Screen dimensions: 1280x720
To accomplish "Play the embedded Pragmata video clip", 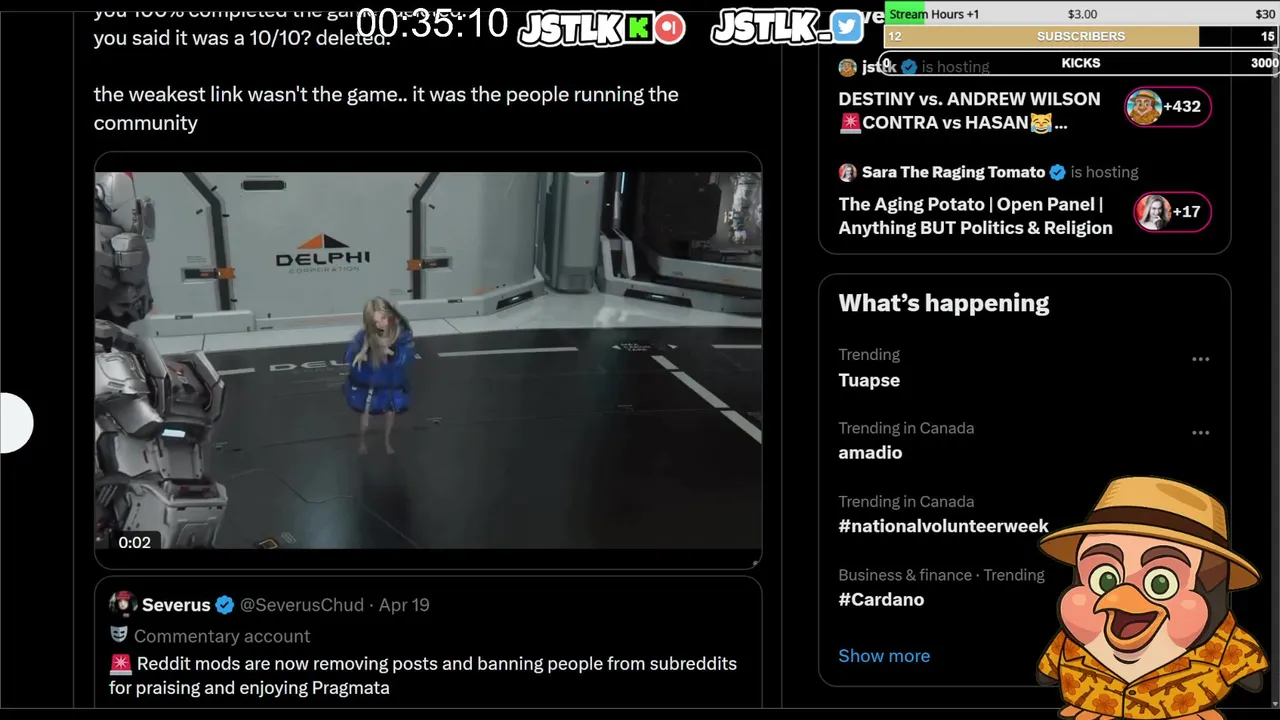I will tap(428, 361).
